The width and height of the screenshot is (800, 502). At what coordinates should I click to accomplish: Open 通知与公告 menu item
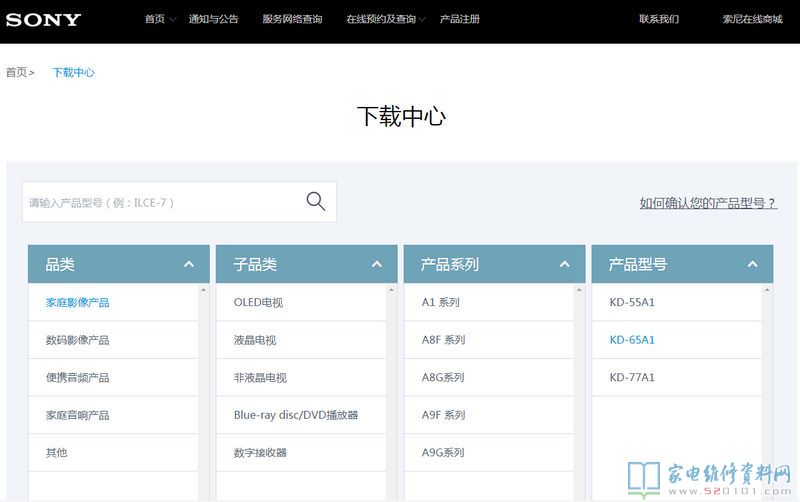pos(213,19)
